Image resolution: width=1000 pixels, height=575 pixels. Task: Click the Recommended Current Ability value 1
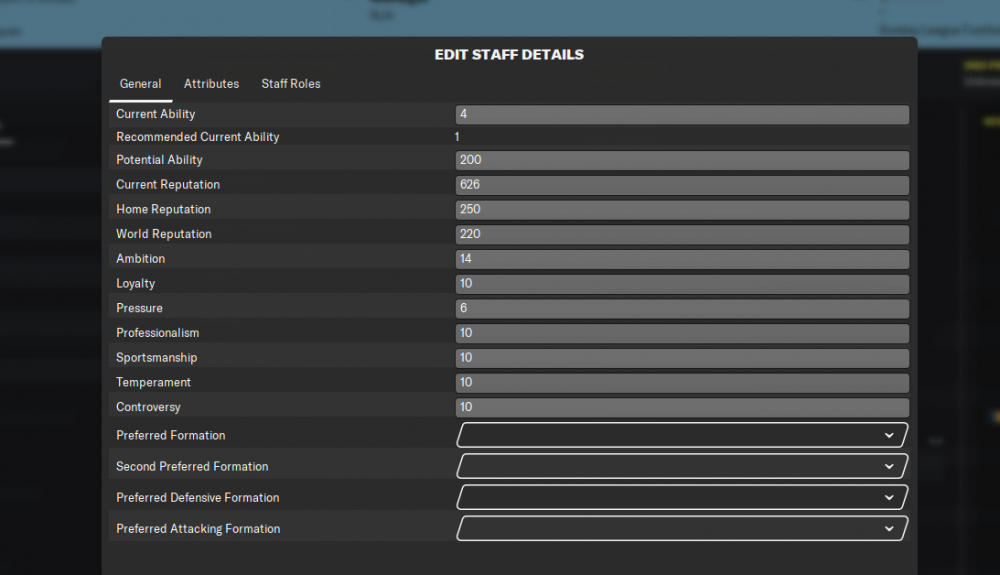[x=457, y=136]
